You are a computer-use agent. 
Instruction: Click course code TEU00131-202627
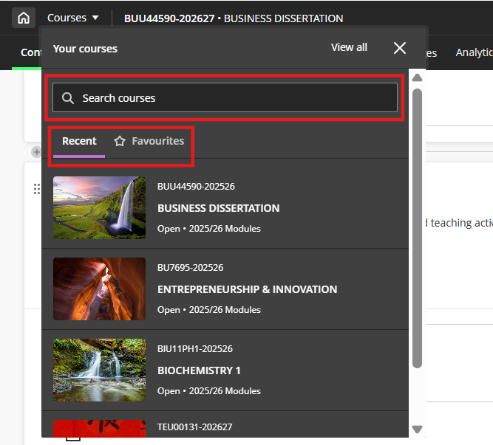[x=195, y=427]
